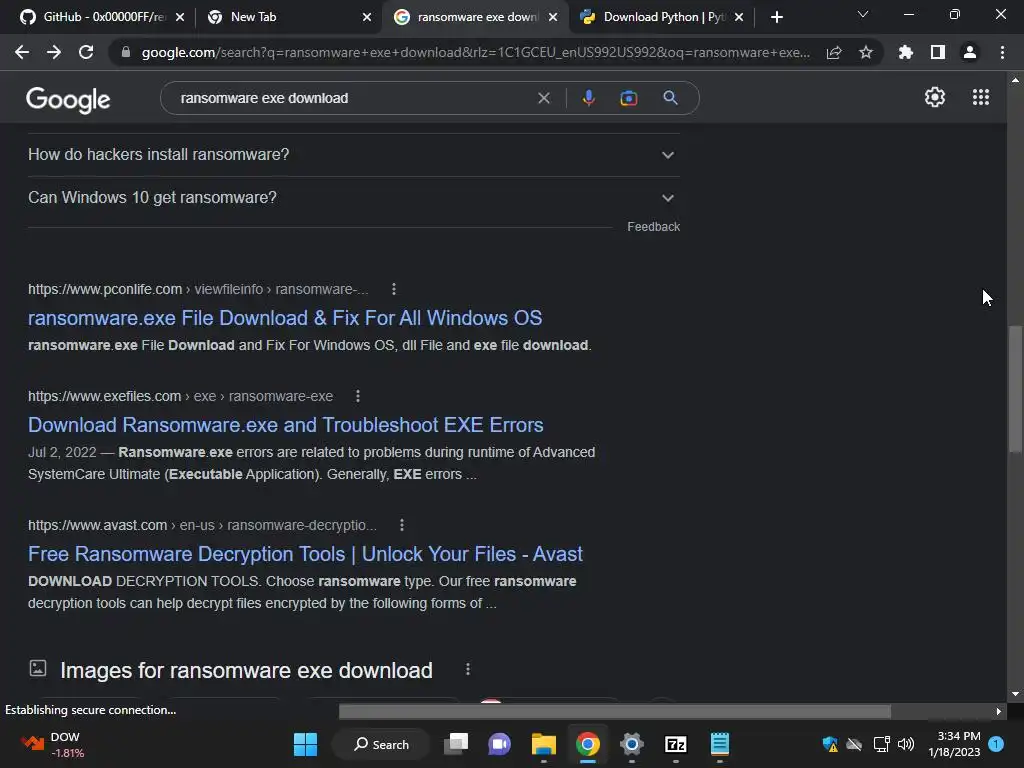Open ransomware.exe File Download & Fix link
Screen dimensions: 1024x768
285,318
